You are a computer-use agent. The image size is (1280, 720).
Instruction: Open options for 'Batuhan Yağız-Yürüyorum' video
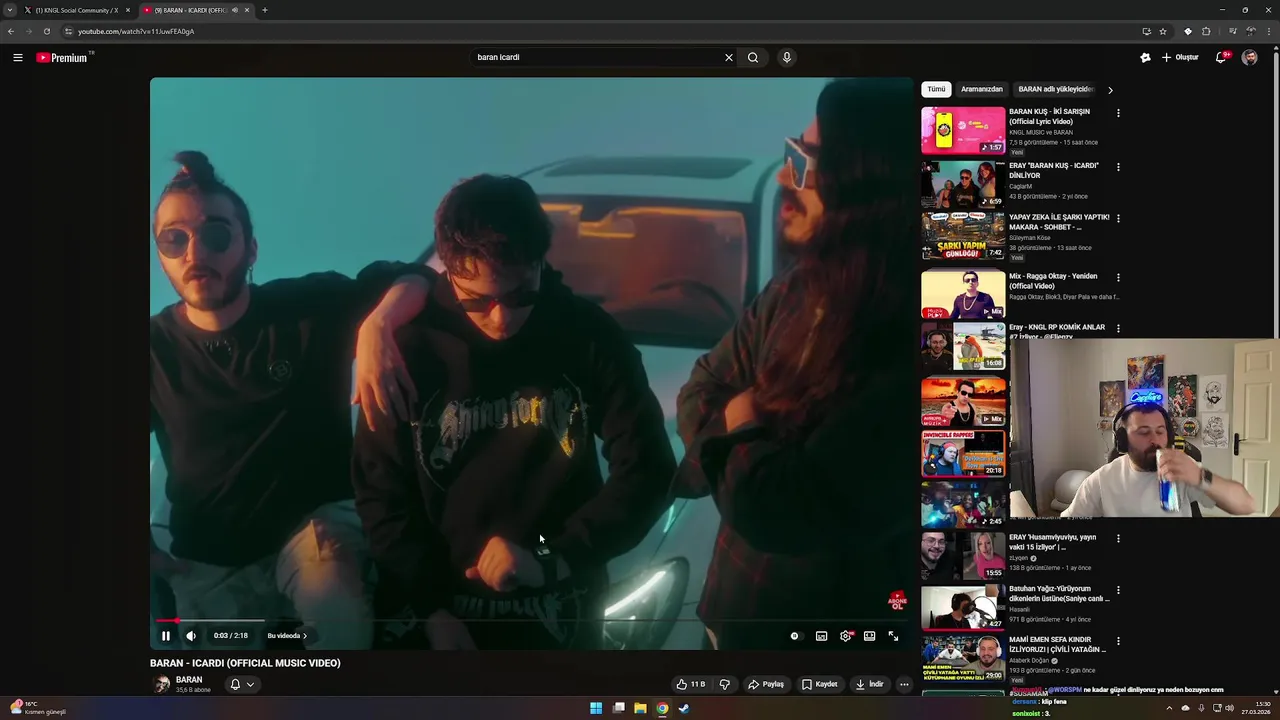click(x=1118, y=590)
